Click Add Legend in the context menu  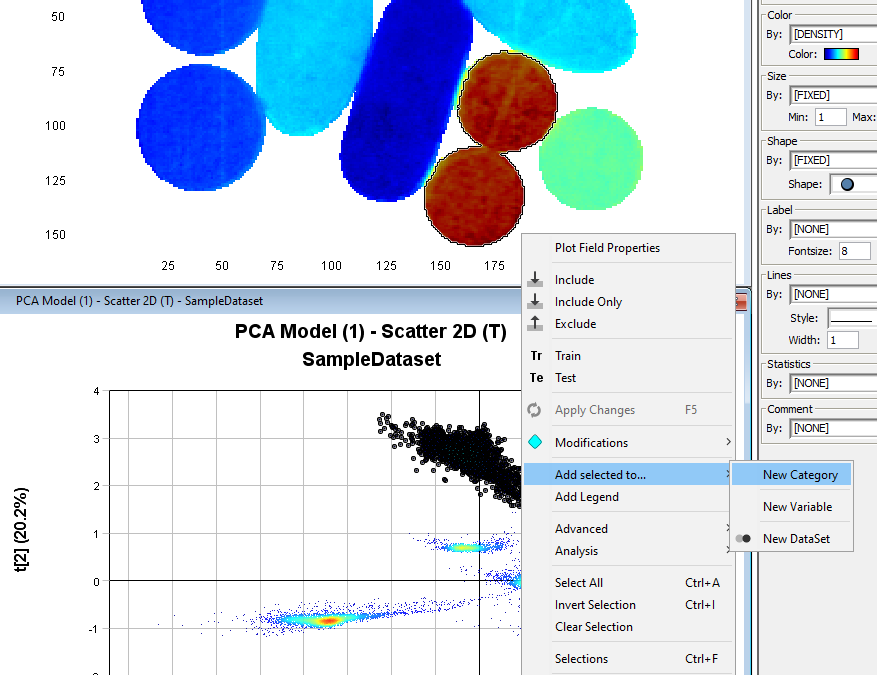point(586,497)
